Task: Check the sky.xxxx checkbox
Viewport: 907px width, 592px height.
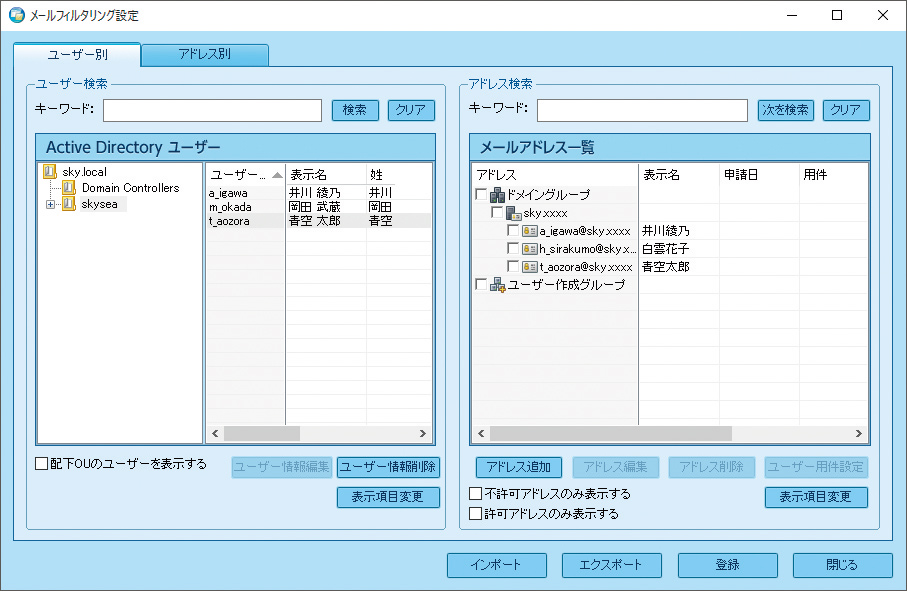Action: coord(497,212)
